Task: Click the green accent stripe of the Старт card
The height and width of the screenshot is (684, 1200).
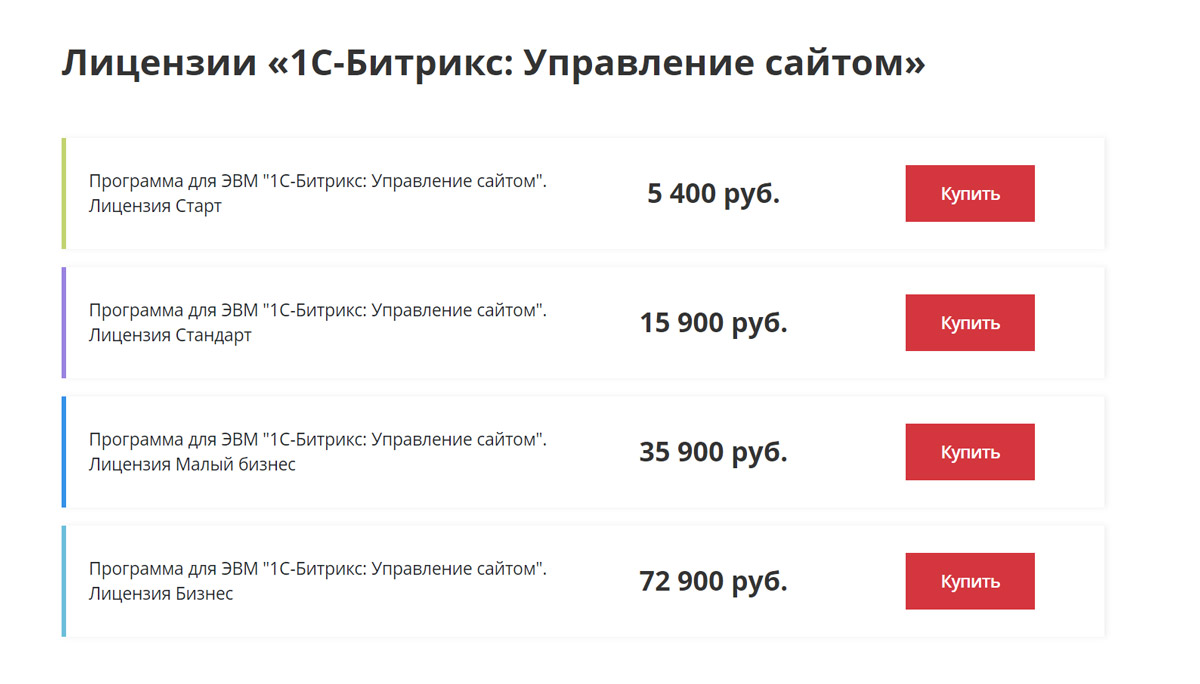Action: tap(64, 193)
